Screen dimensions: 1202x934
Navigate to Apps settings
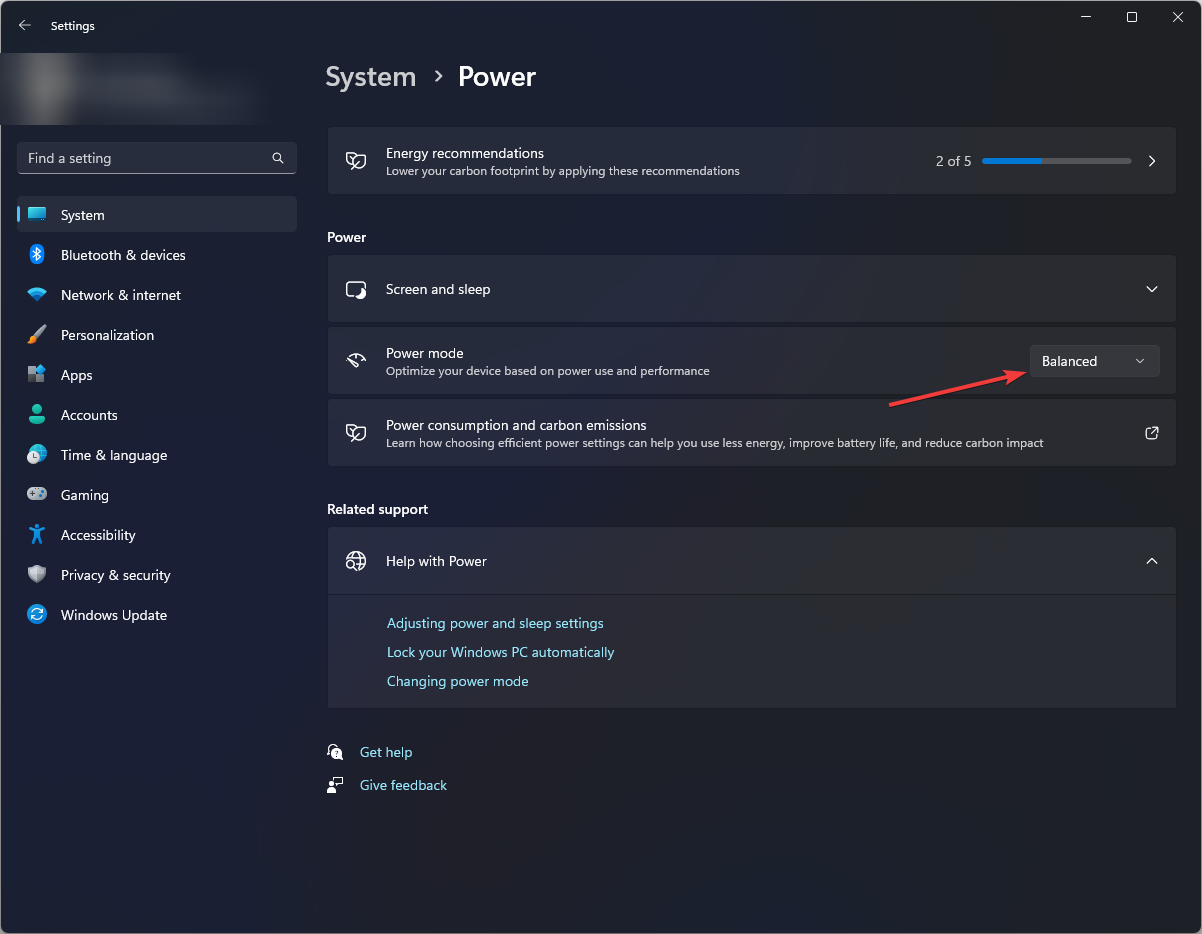click(x=157, y=375)
